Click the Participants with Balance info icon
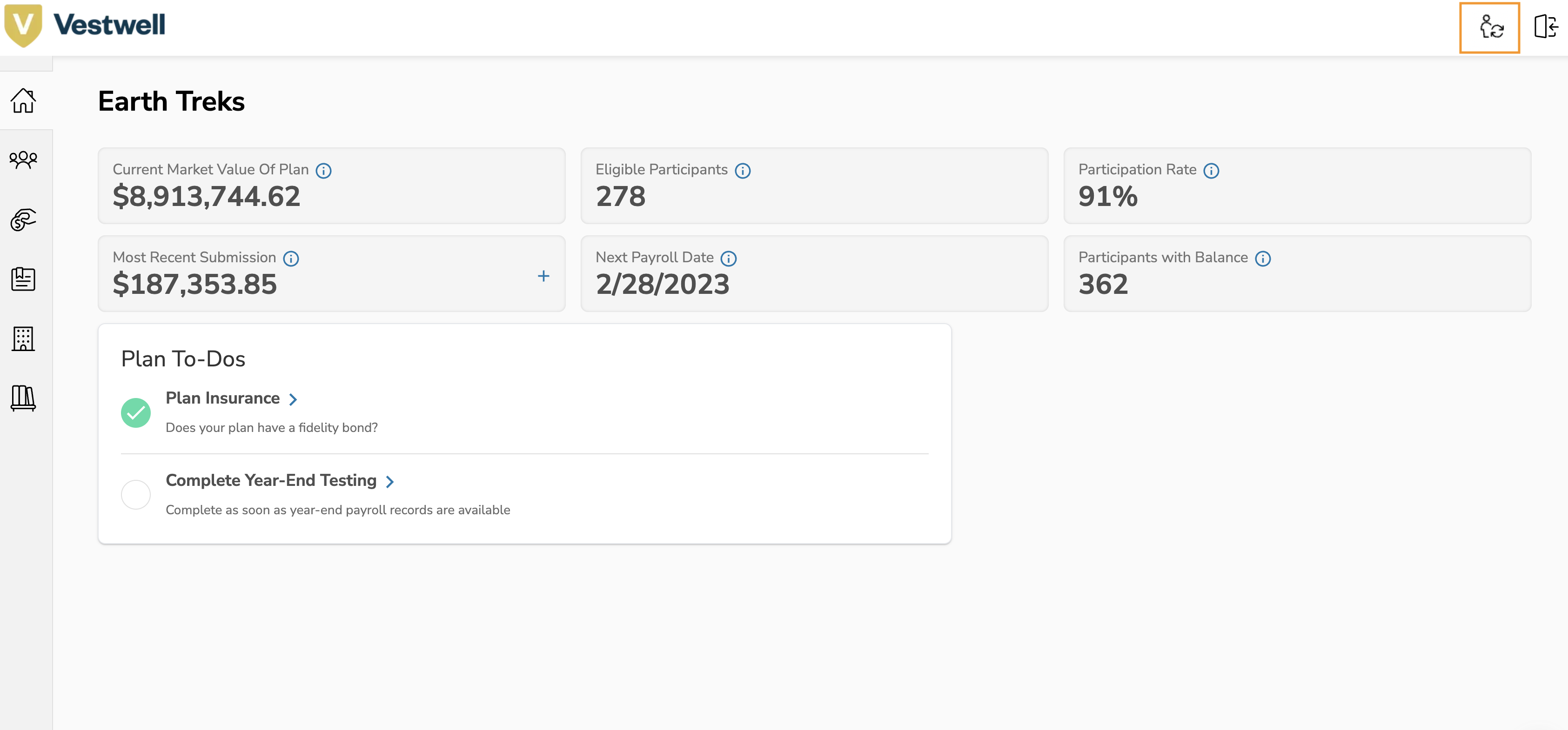 point(1262,259)
